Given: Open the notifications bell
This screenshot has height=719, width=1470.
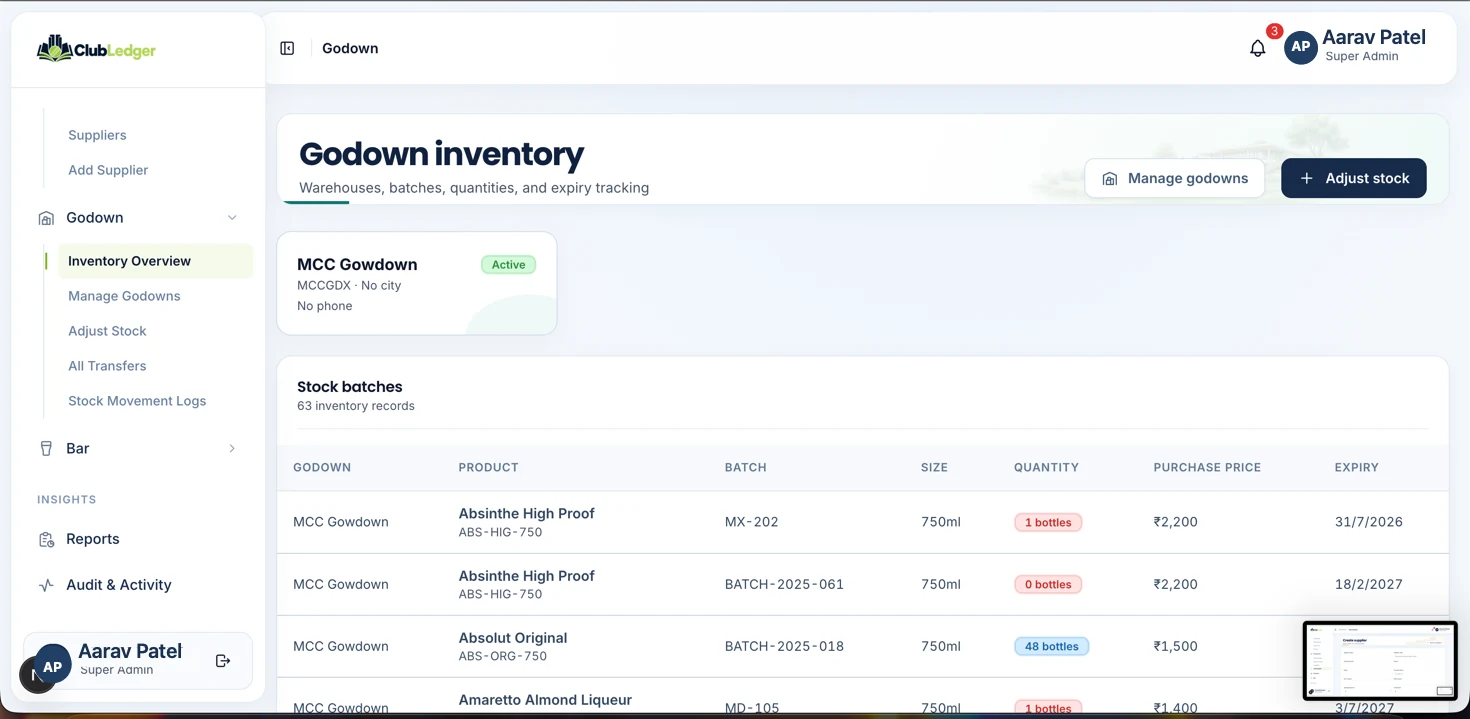Looking at the screenshot, I should (1258, 48).
